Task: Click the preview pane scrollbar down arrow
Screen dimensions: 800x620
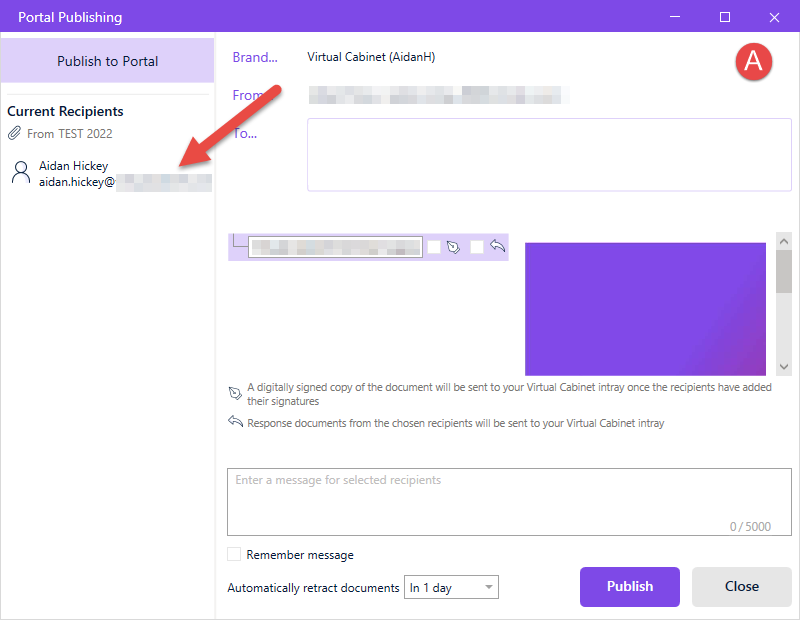Action: 784,367
